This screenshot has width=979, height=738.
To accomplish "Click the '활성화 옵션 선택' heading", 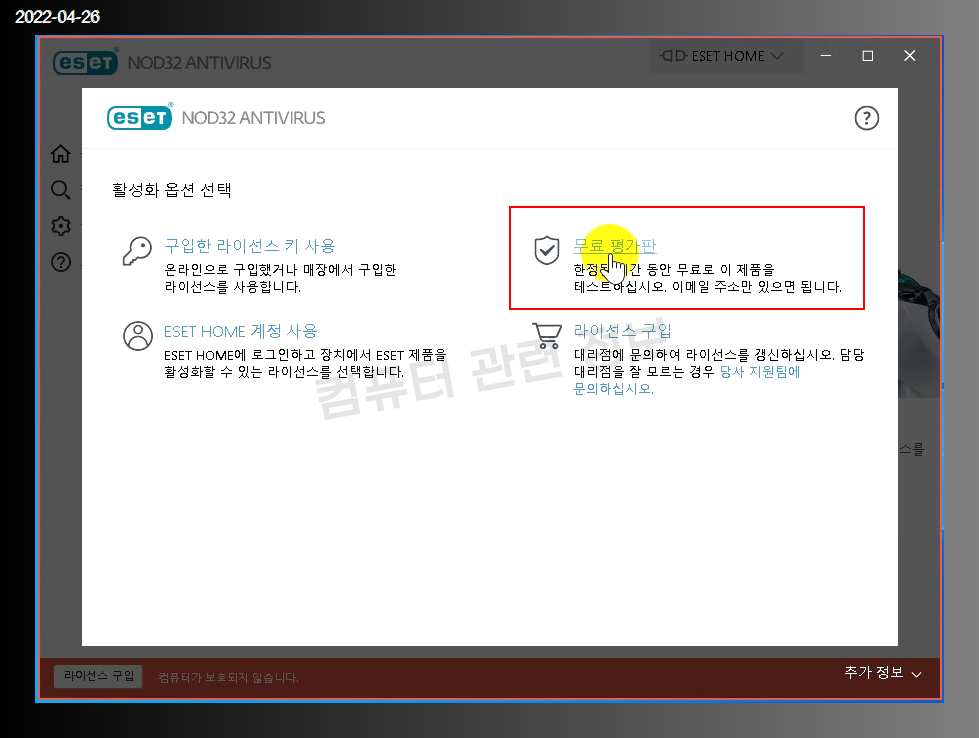I will click(x=172, y=190).
